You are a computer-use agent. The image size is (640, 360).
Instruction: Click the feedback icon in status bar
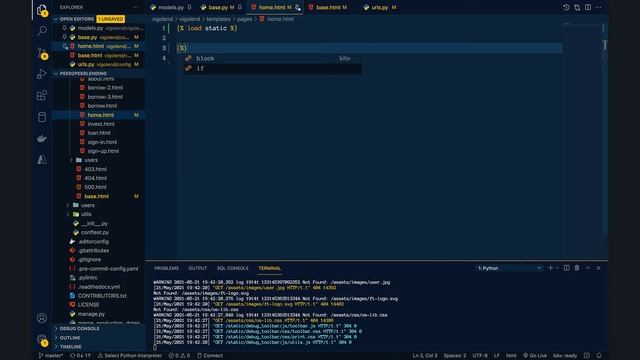[587, 356]
